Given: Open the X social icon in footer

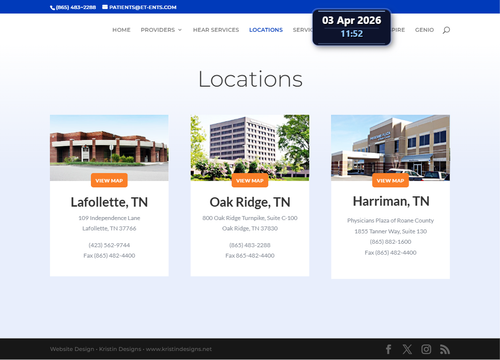Looking at the screenshot, I should [407, 349].
